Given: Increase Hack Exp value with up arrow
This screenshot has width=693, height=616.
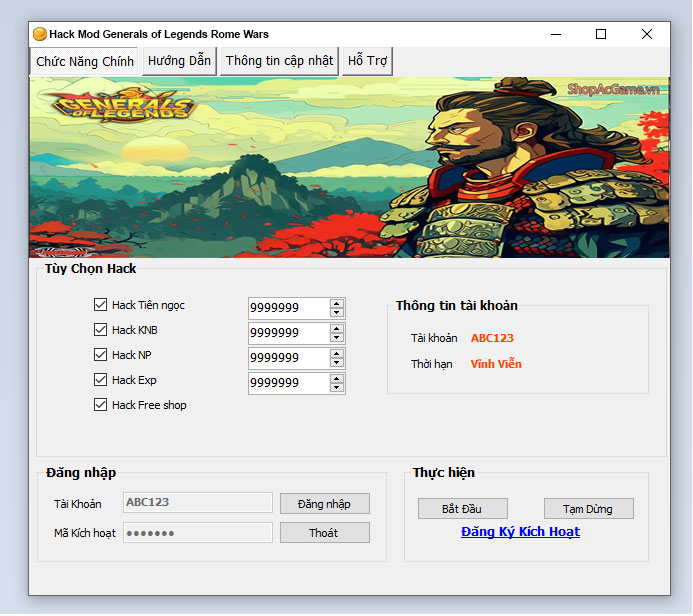Looking at the screenshot, I should coord(337,379).
